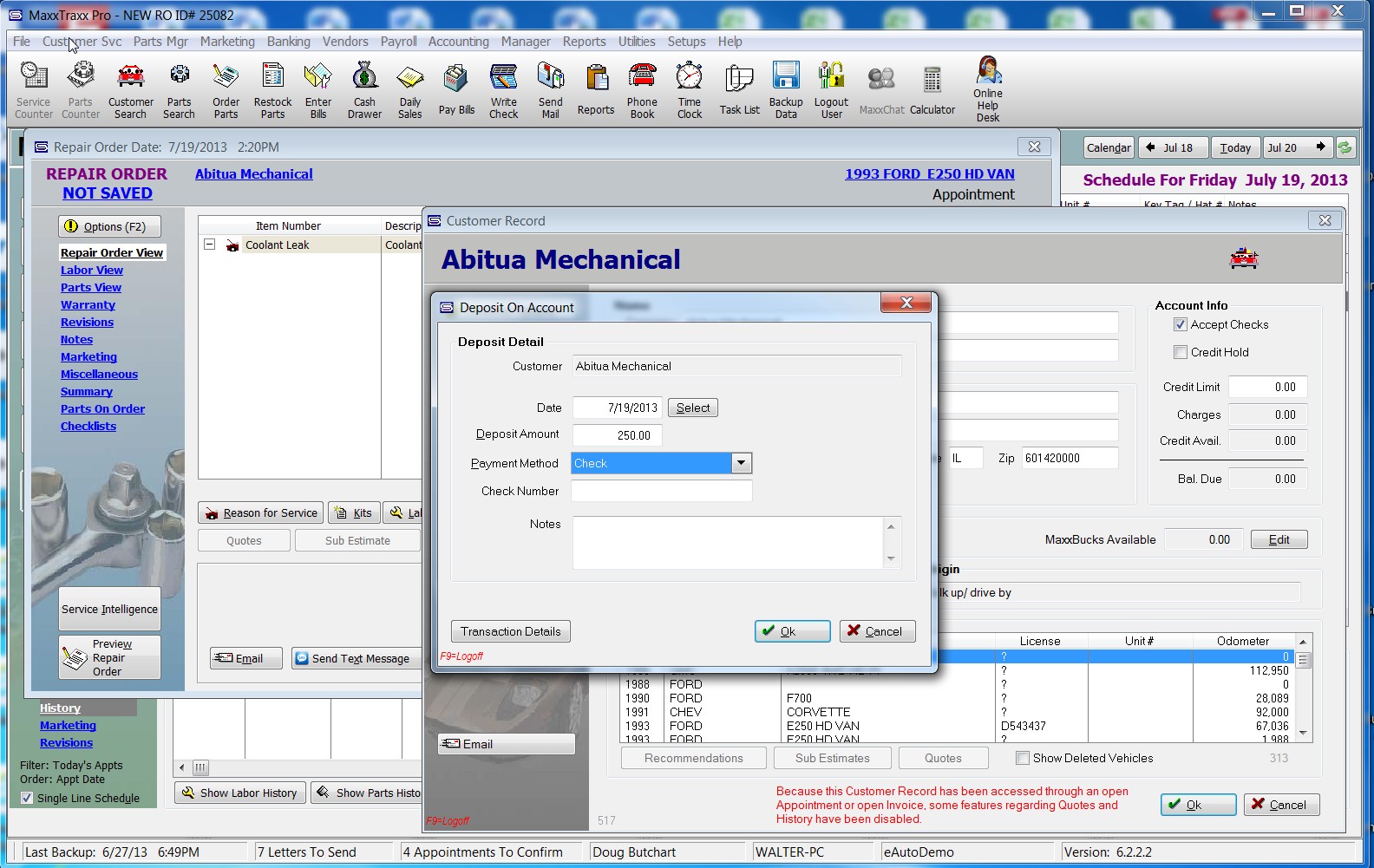The width and height of the screenshot is (1374, 868).
Task: Open the 1993 FORD E250 HD VAN link
Action: pos(930,174)
